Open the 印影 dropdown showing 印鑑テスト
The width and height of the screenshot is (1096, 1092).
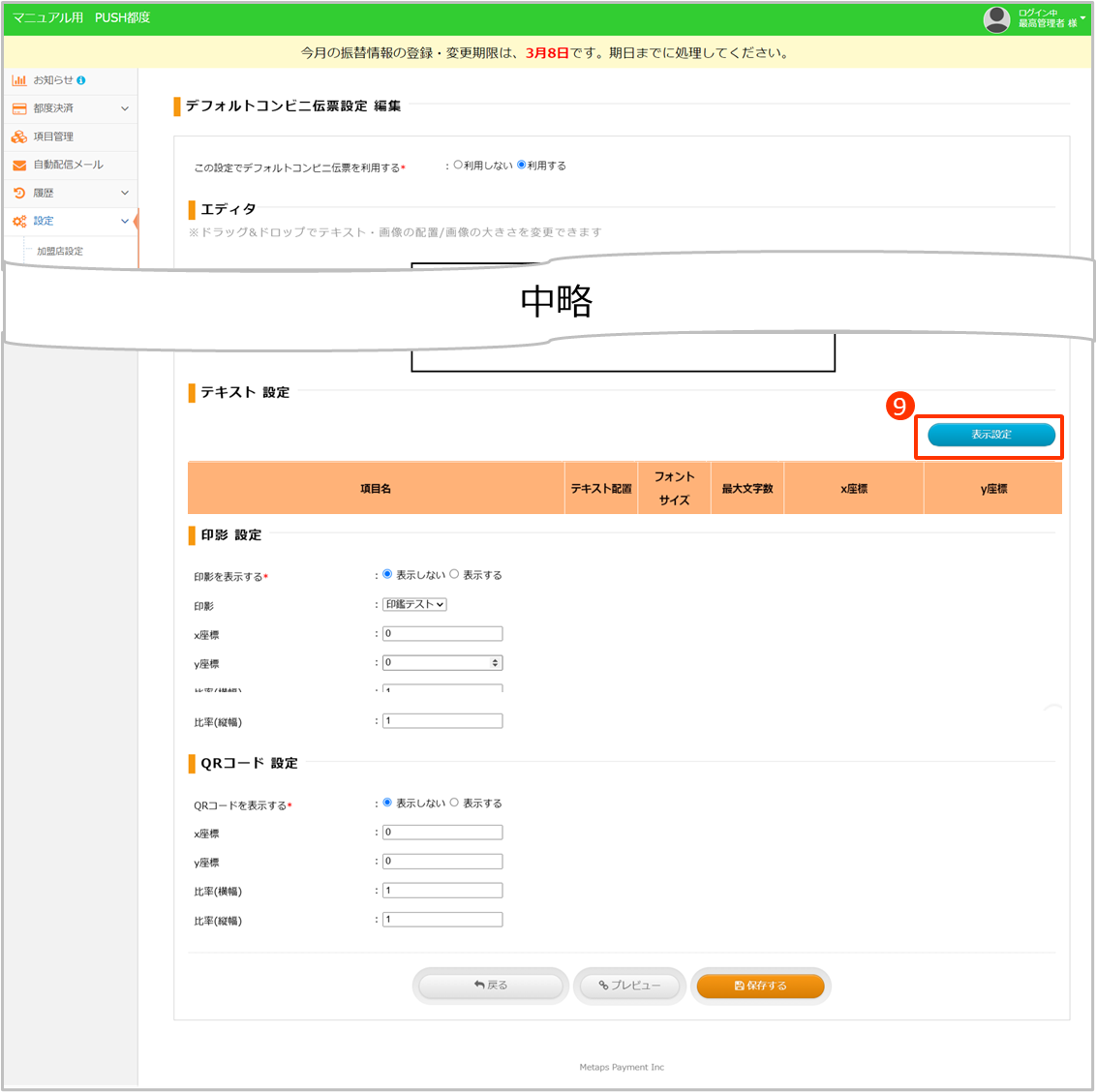click(414, 604)
